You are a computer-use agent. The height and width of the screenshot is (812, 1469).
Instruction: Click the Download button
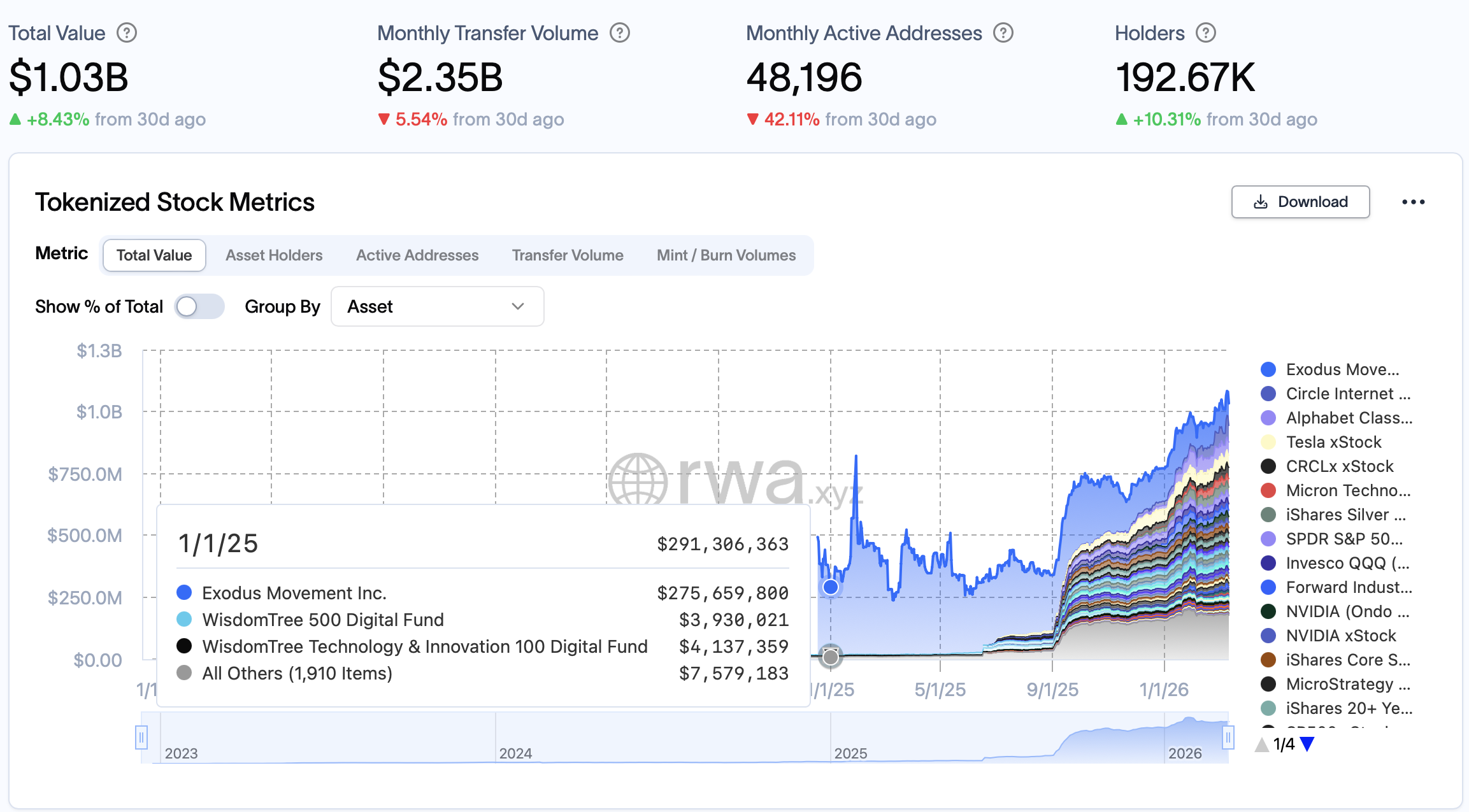pos(1300,201)
